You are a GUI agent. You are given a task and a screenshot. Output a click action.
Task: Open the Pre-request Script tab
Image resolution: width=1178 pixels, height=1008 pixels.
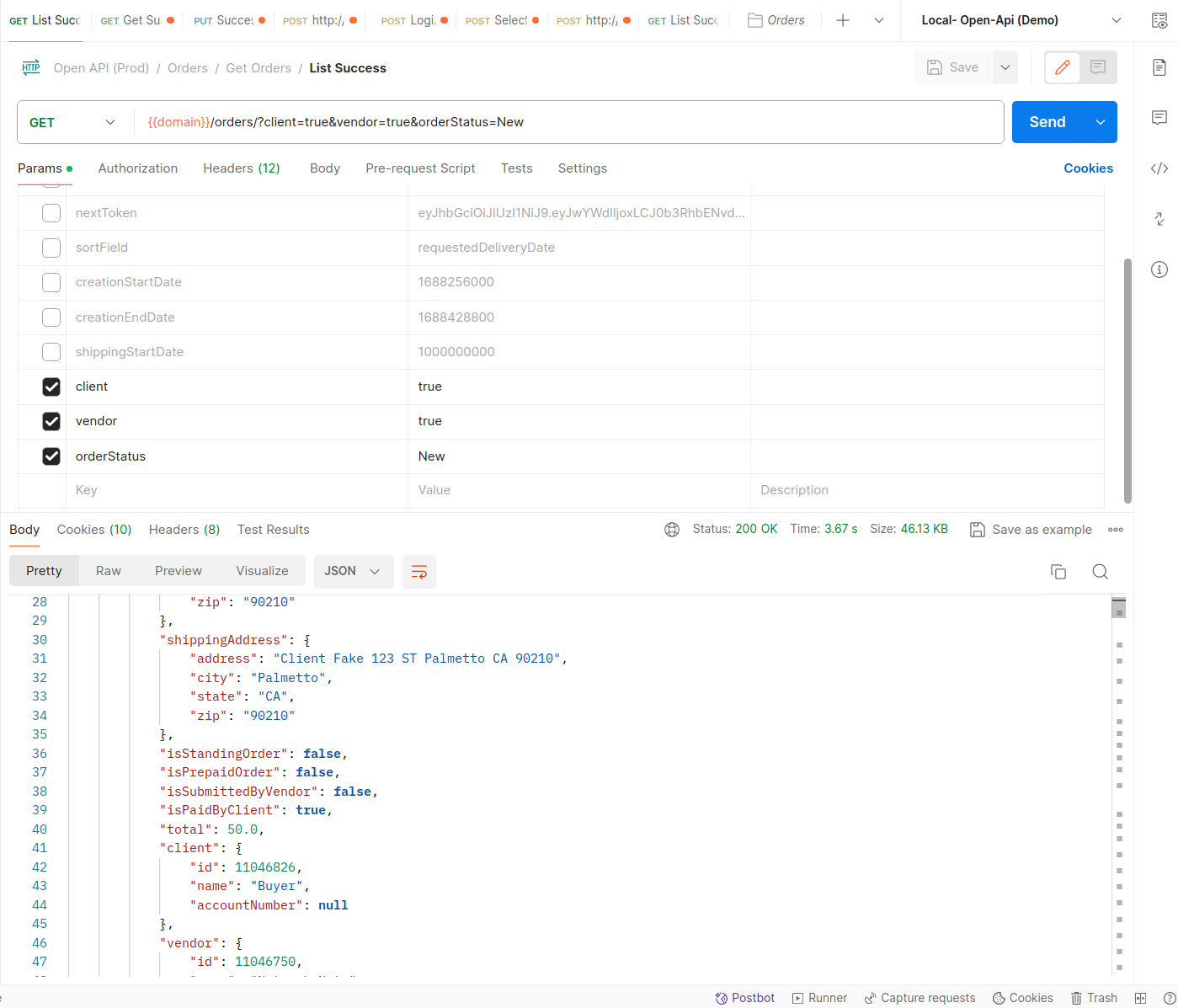[420, 168]
